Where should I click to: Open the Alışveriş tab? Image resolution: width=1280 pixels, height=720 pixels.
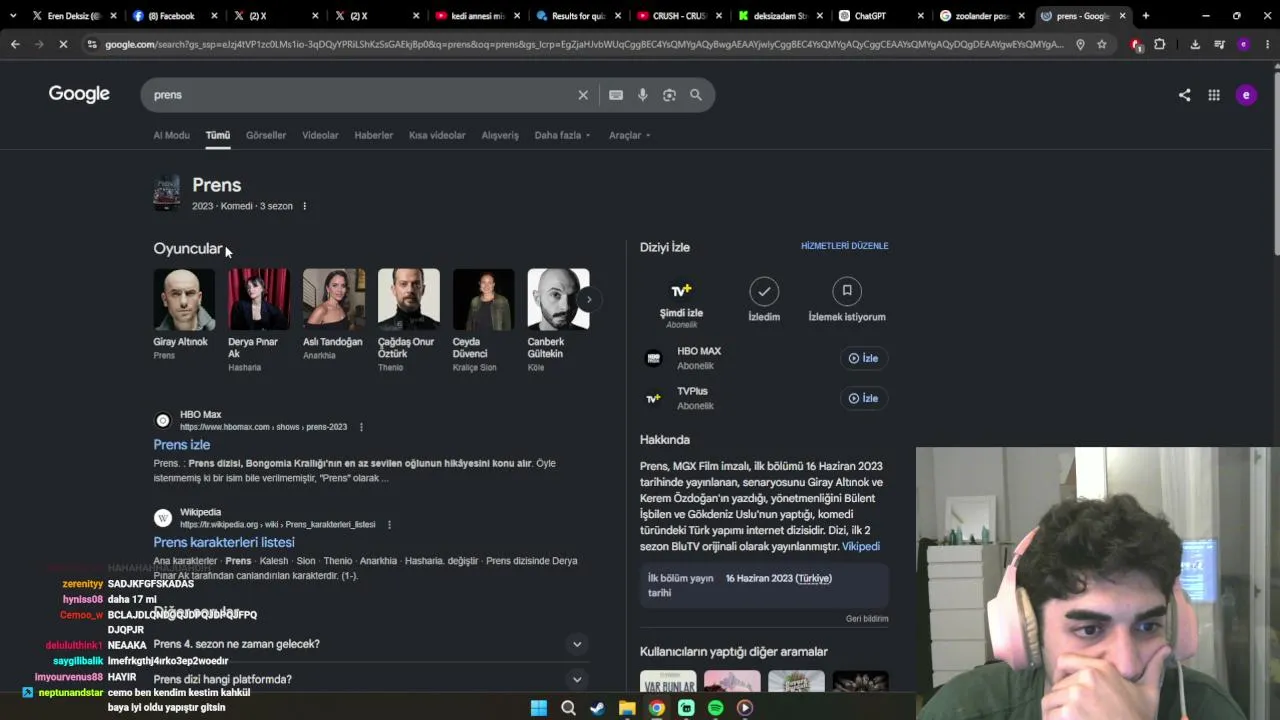click(x=500, y=135)
